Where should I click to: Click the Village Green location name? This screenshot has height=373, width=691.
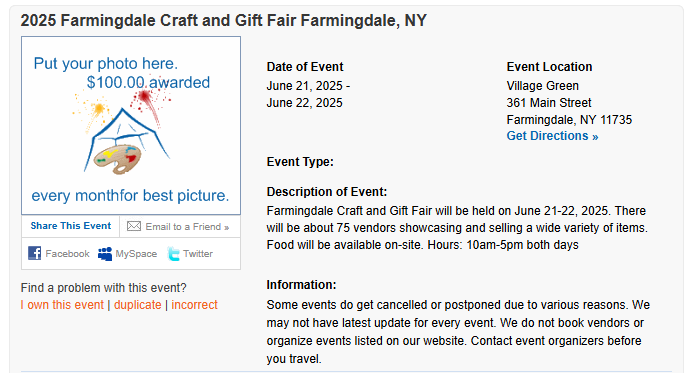pyautogui.click(x=542, y=86)
